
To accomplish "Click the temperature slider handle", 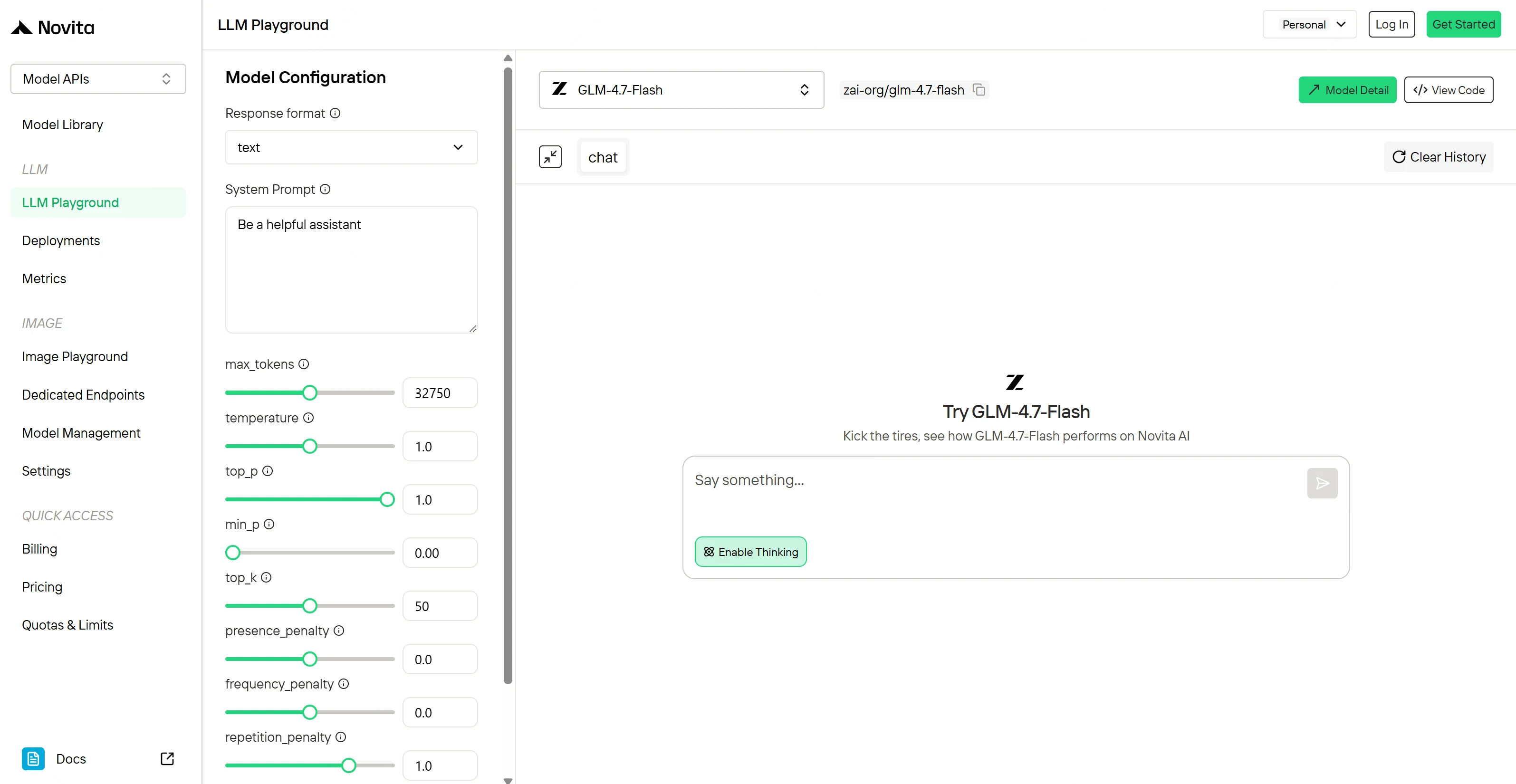I will coord(309,446).
